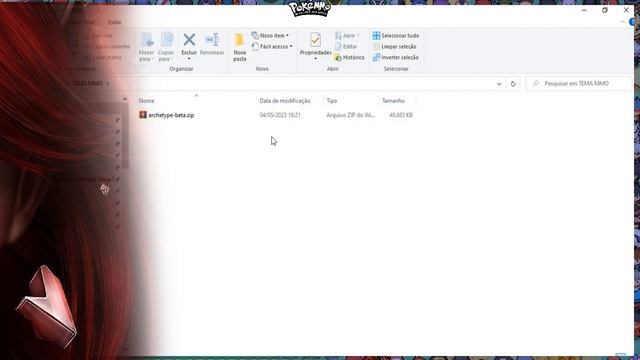Click the navigation pane scroll-up arrow
Viewport: 640px width, 360px height.
tap(125, 99)
